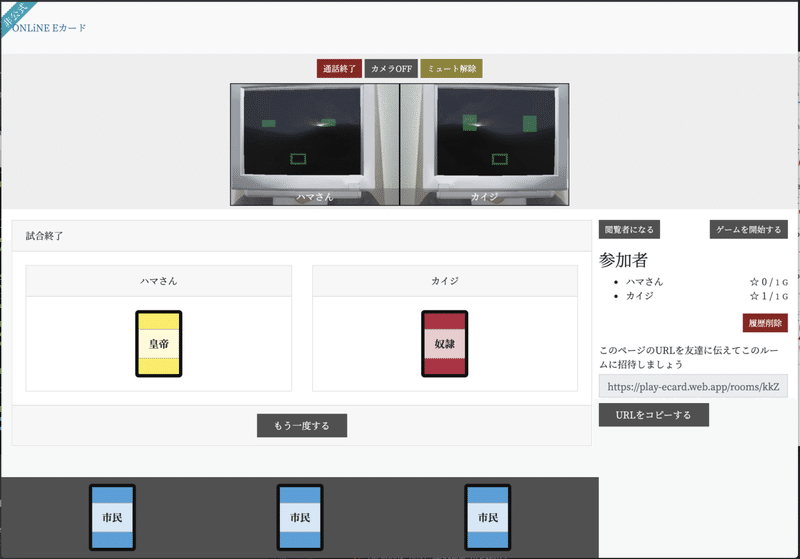Click the 皇帝 emperor card
The width and height of the screenshot is (800, 559).
159,344
